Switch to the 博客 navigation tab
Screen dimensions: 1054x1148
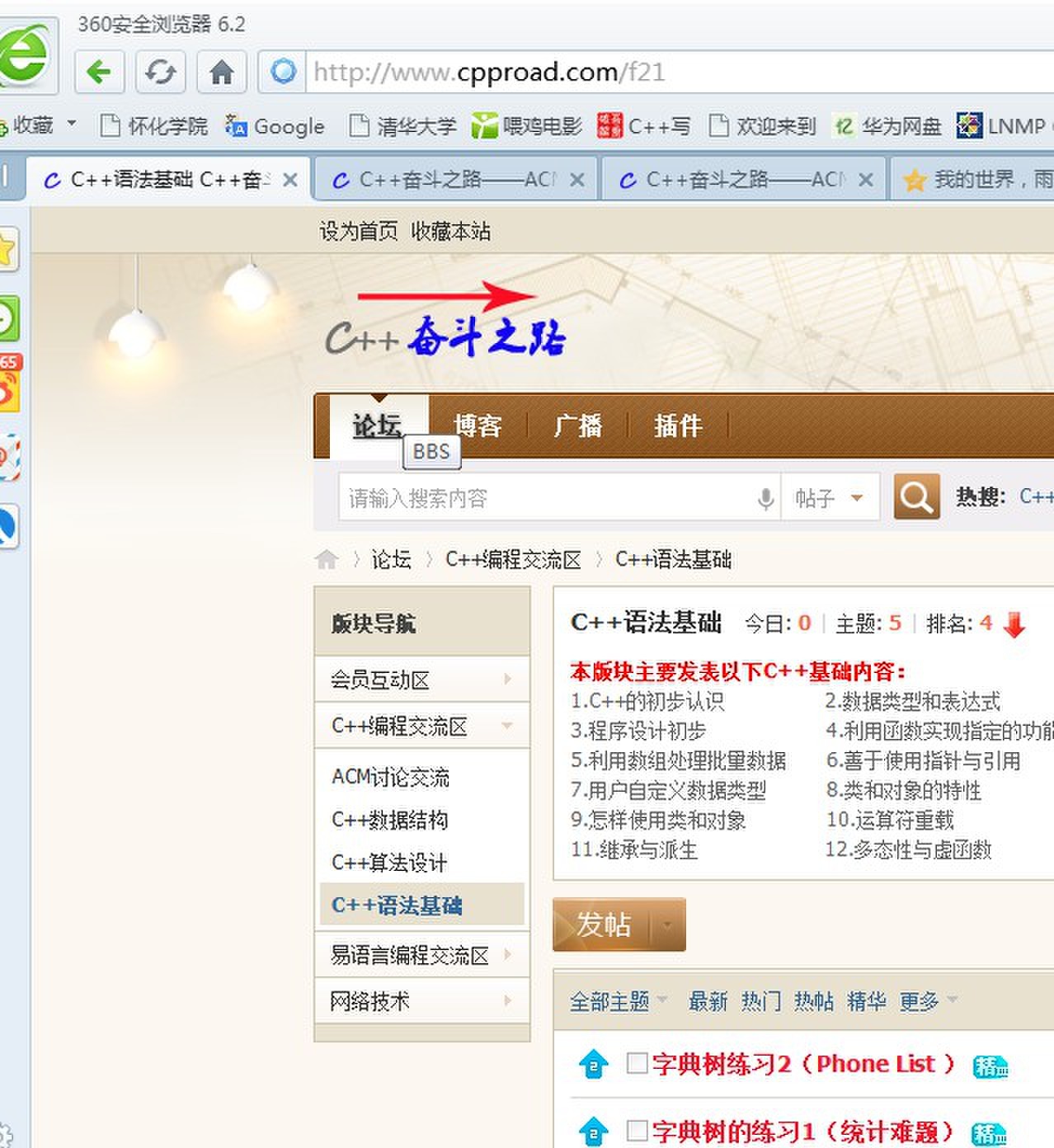478,426
